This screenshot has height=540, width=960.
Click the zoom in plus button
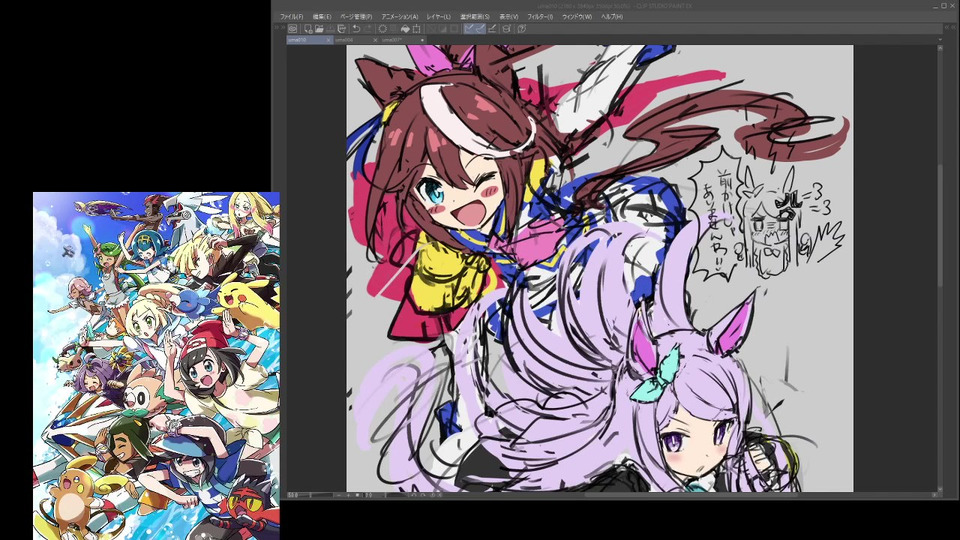[348, 495]
